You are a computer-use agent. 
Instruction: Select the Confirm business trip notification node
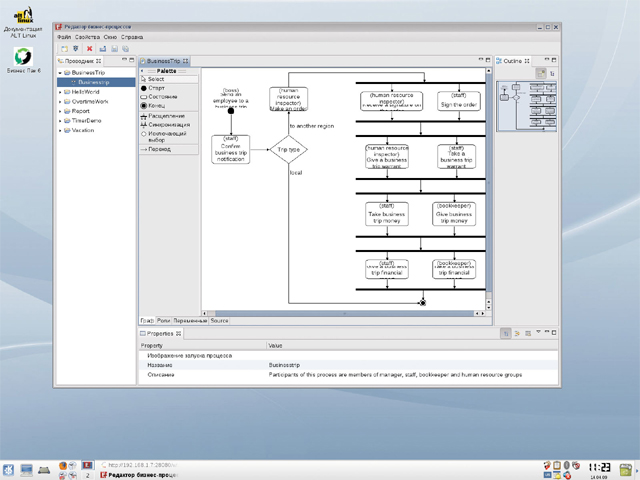(231, 150)
